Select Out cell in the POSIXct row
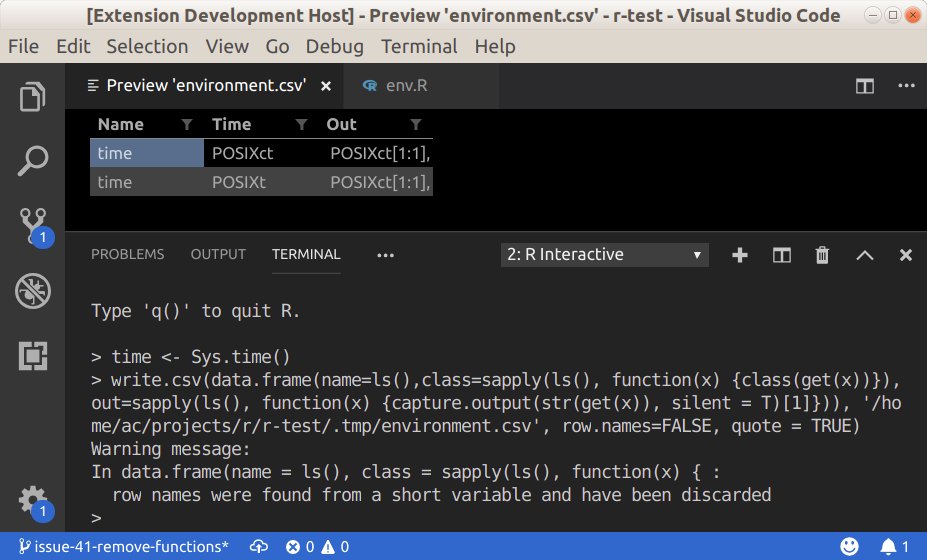Viewport: 927px width, 560px height. 376,153
